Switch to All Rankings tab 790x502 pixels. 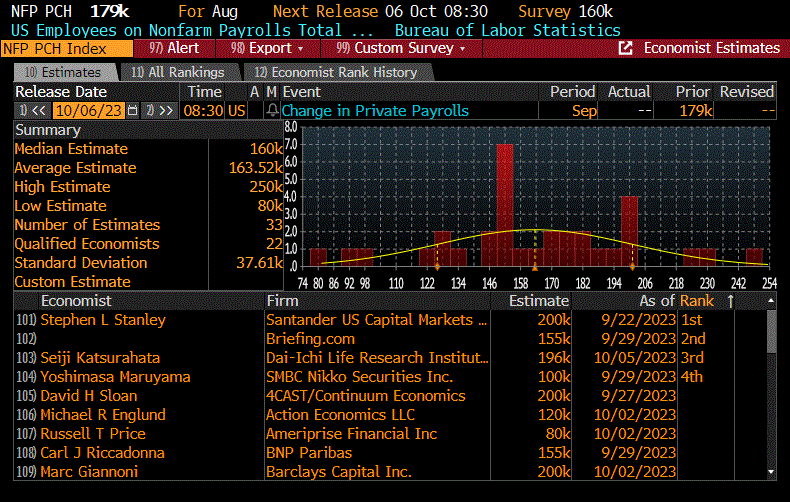tap(178, 73)
